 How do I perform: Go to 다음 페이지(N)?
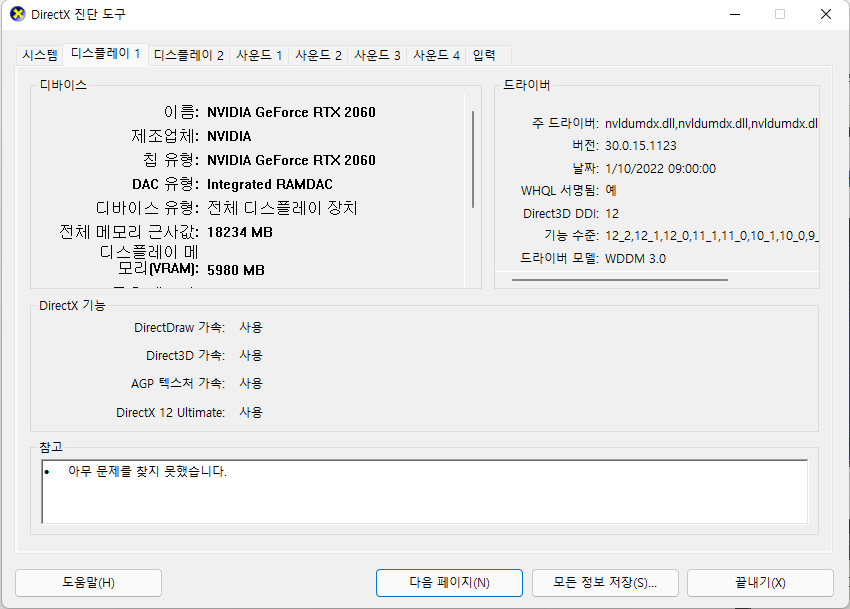click(449, 583)
